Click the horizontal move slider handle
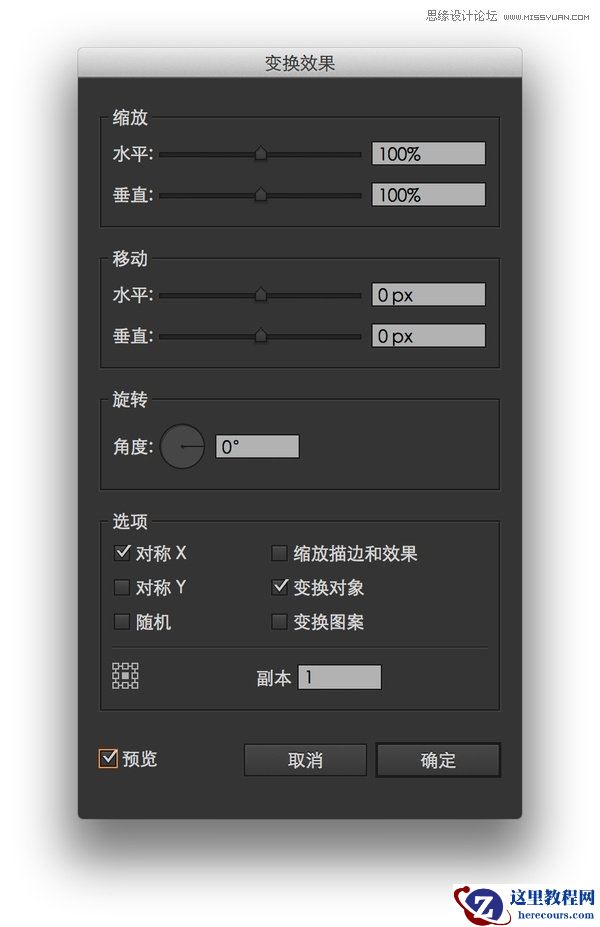Viewport: 600px width, 927px height. (261, 294)
